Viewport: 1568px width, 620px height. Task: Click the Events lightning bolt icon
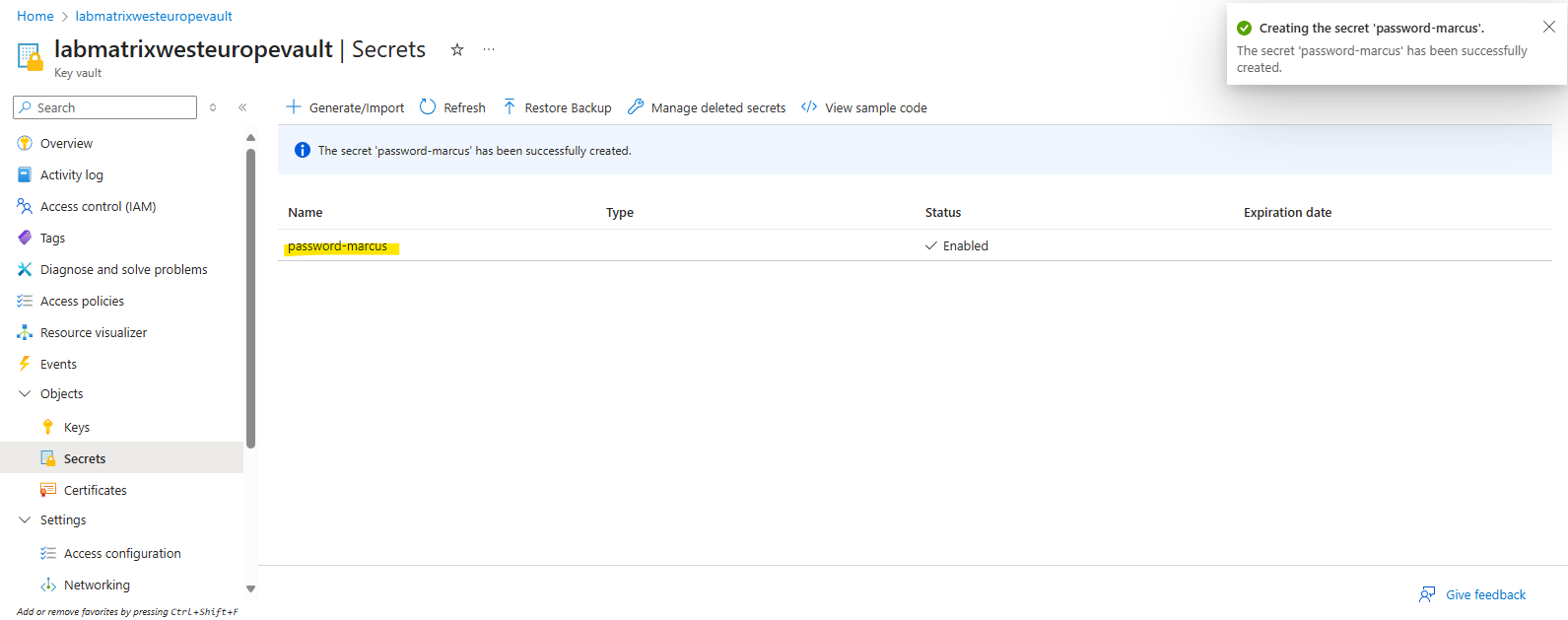click(x=25, y=364)
